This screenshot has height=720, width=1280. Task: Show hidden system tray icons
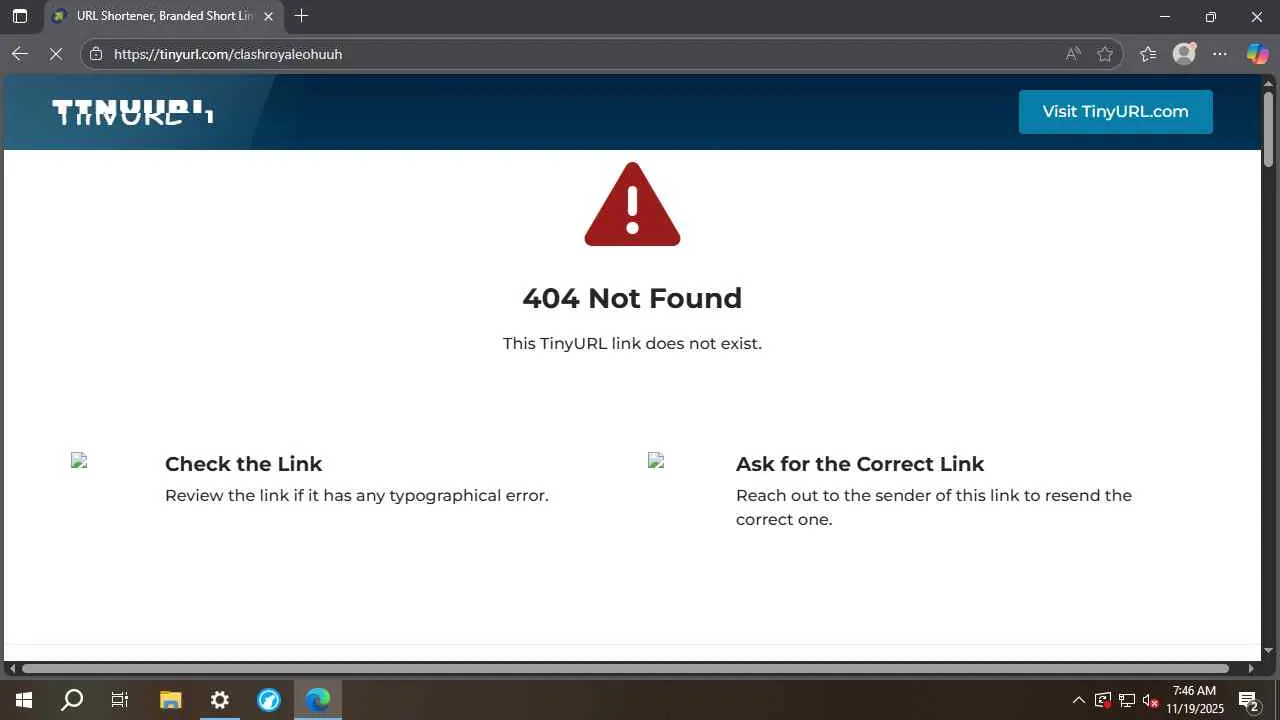(1078, 700)
